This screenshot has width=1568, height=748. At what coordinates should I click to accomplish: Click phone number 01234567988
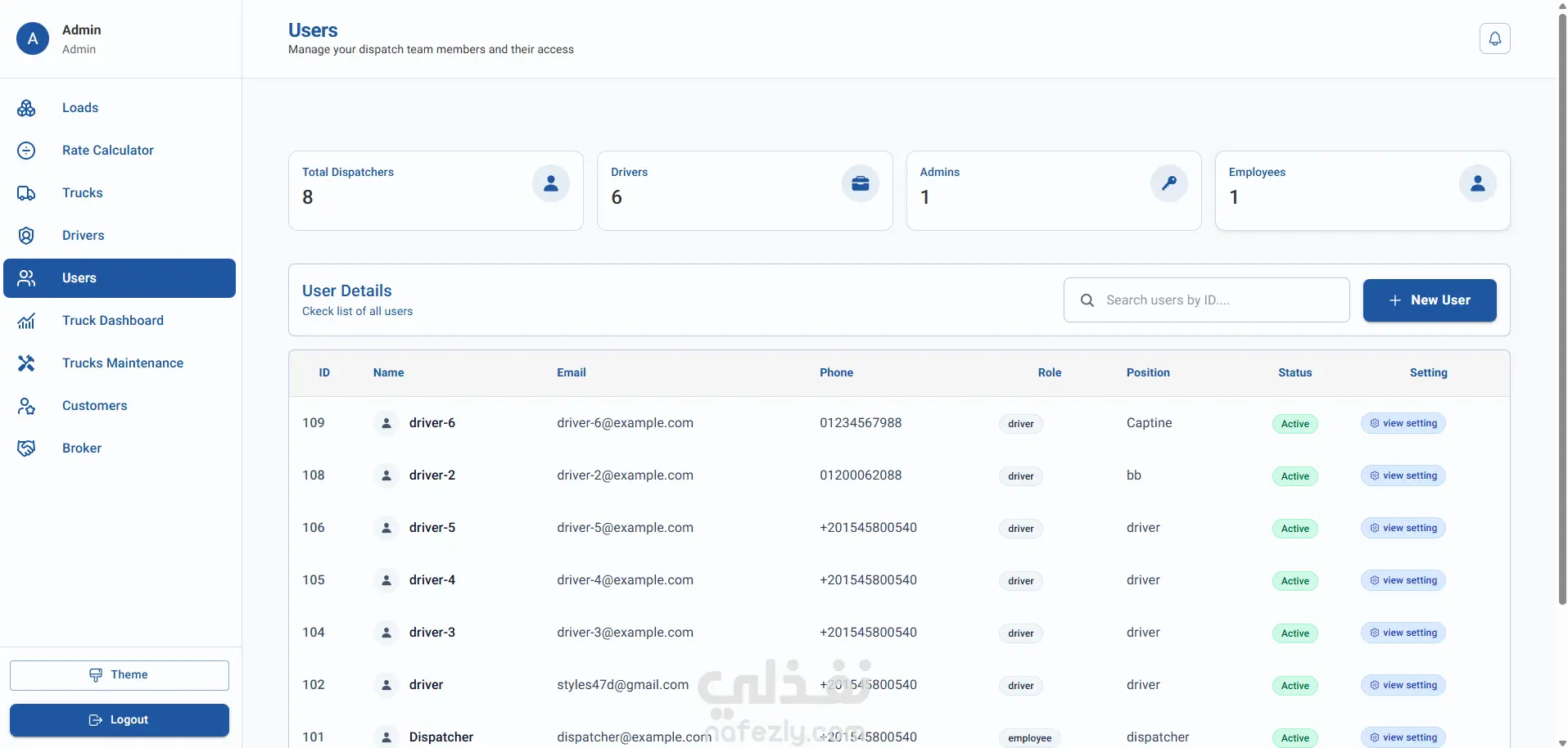861,423
